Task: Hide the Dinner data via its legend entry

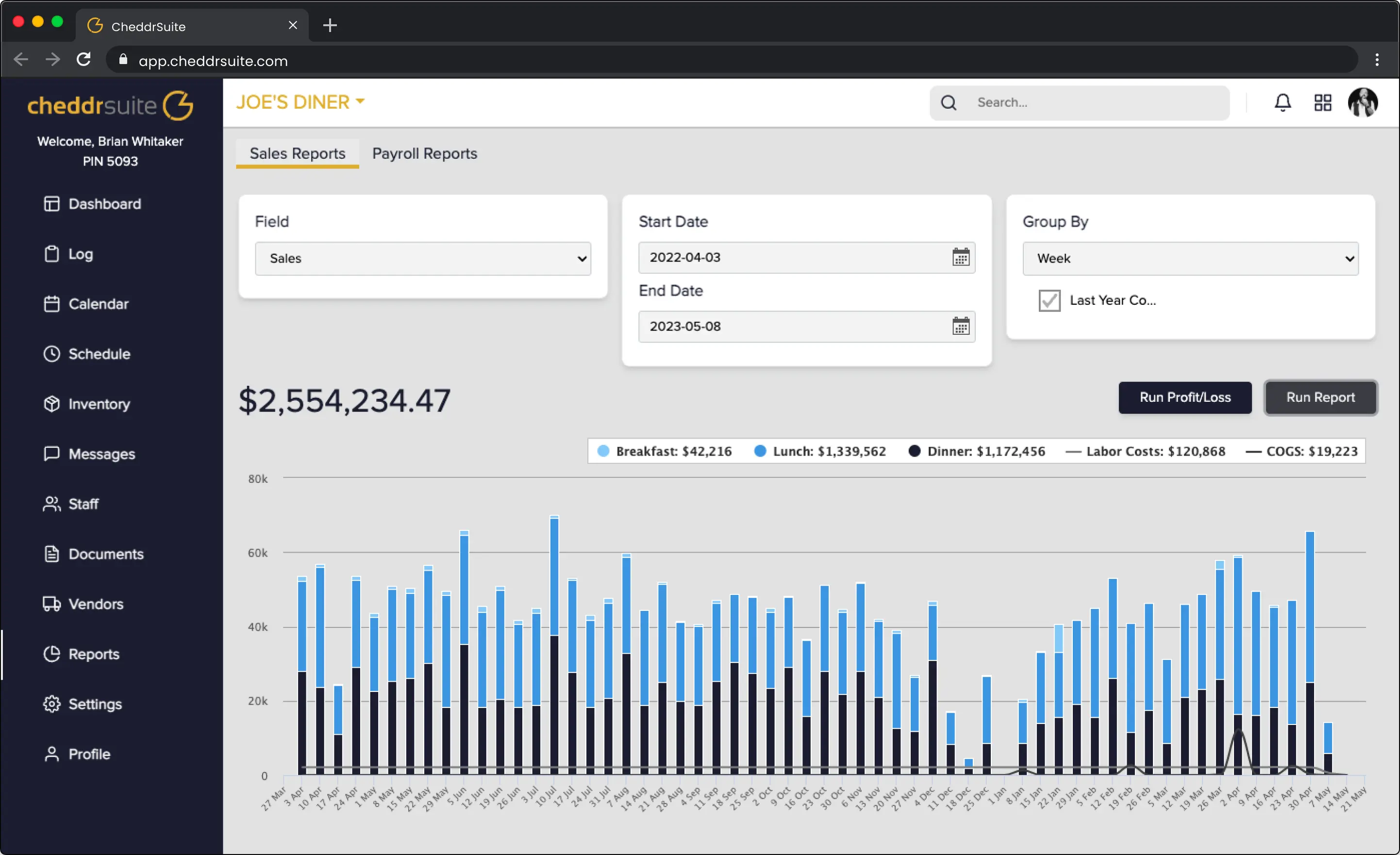Action: click(976, 450)
